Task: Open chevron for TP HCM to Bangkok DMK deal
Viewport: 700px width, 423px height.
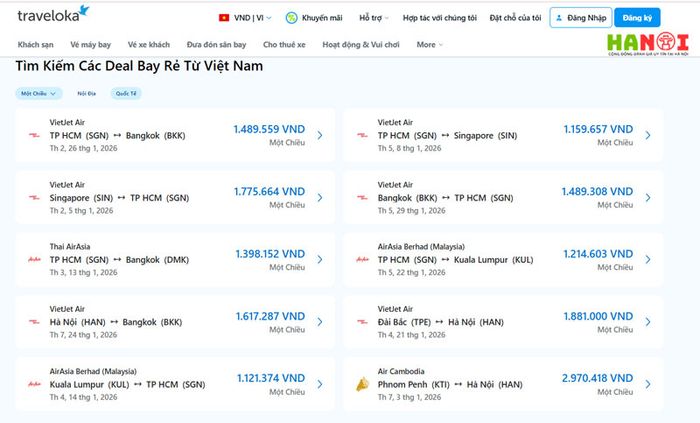Action: pyautogui.click(x=320, y=259)
